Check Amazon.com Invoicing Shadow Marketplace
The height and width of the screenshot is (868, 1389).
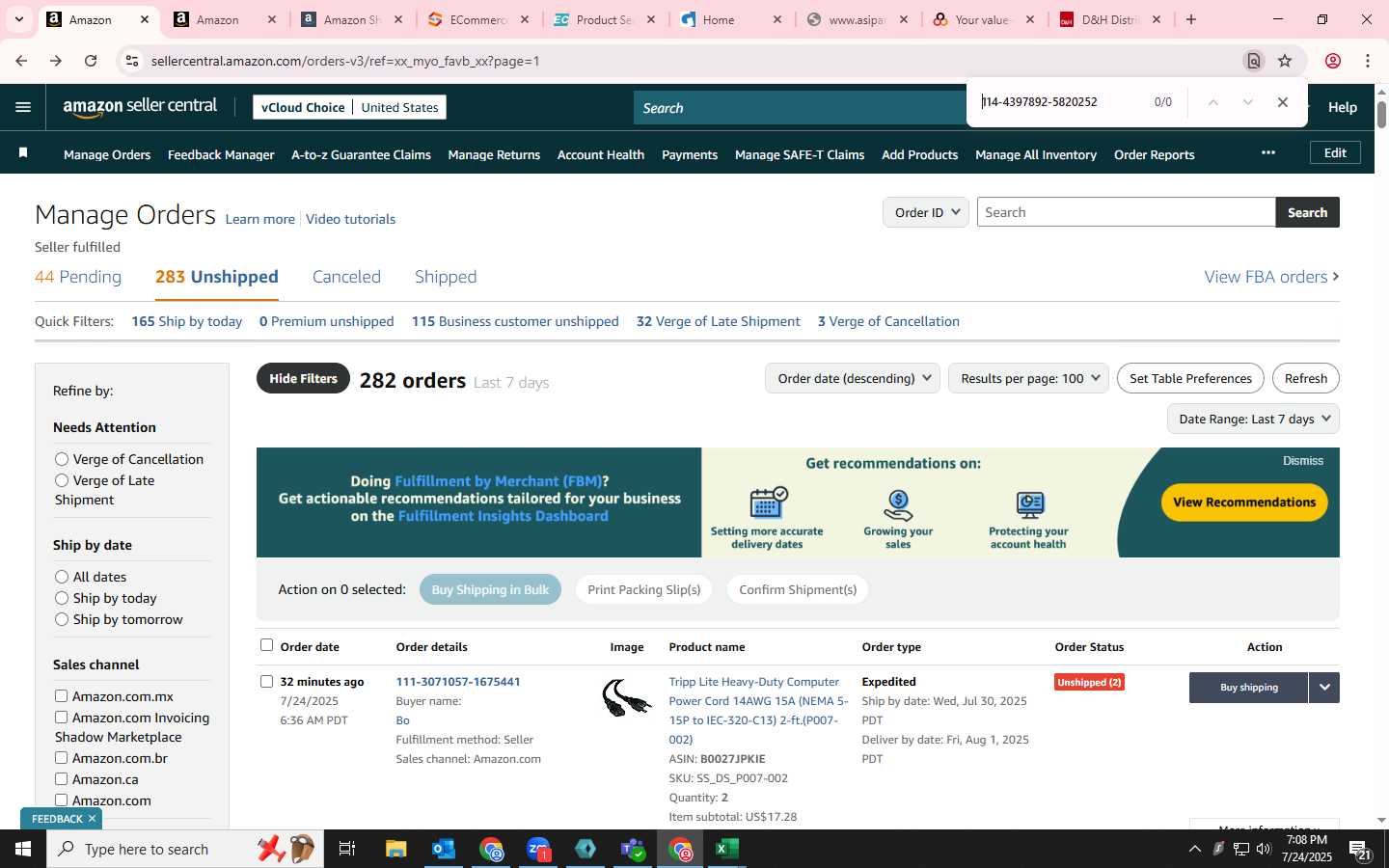tap(61, 717)
